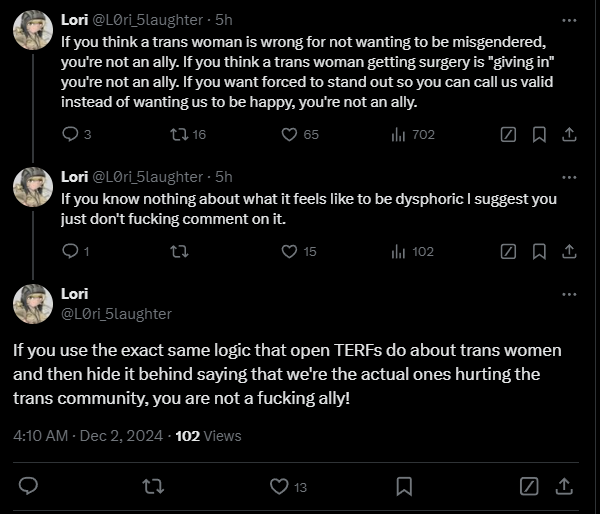This screenshot has width=600, height=514.
Task: Reply to the dysphoric tweet with 1 reply
Action: pos(70,251)
